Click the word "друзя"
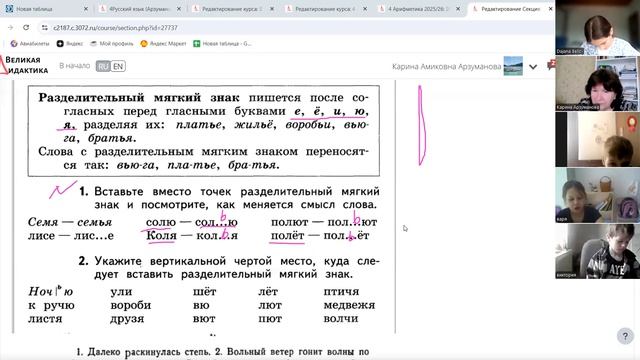 [127, 319]
